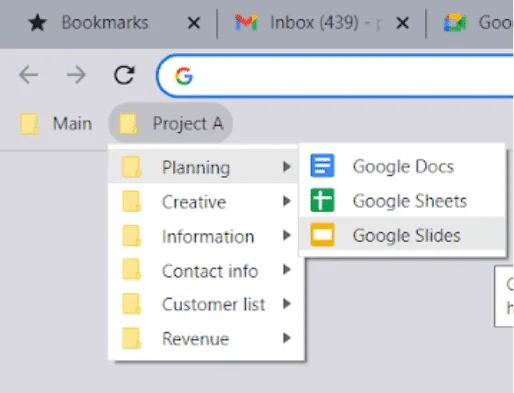
Task: Close the Inbox (439) tab
Action: click(403, 23)
